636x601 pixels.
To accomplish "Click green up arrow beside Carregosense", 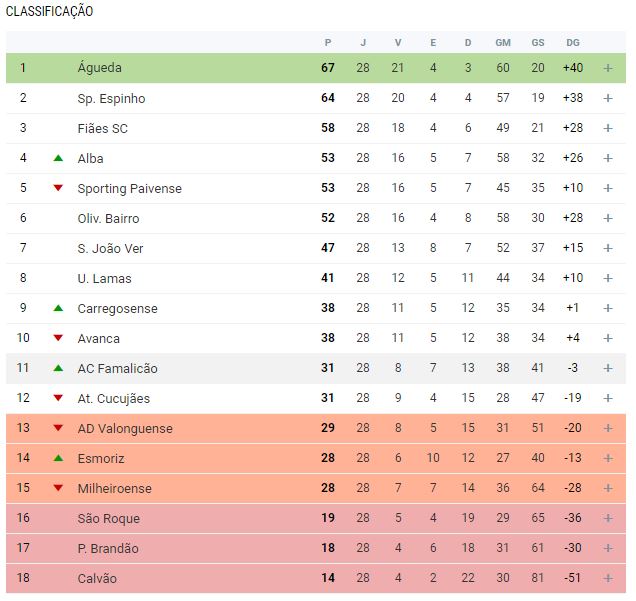I will [x=58, y=308].
